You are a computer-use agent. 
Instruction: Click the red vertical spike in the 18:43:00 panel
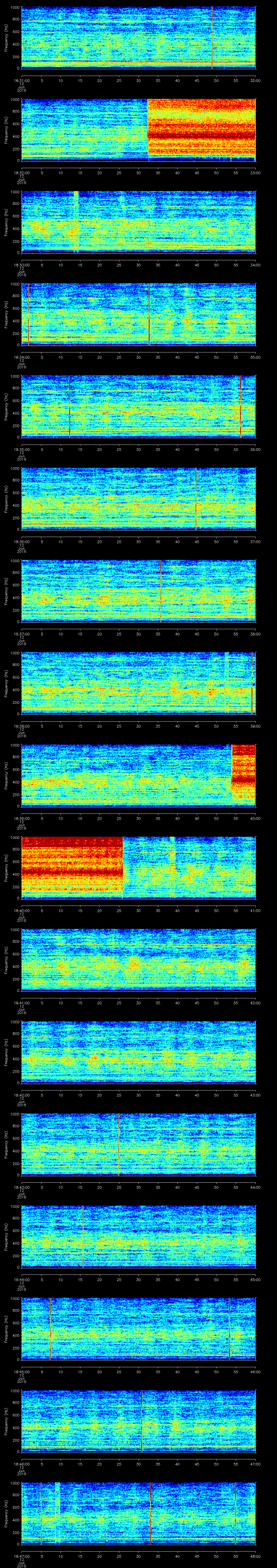click(118, 1144)
